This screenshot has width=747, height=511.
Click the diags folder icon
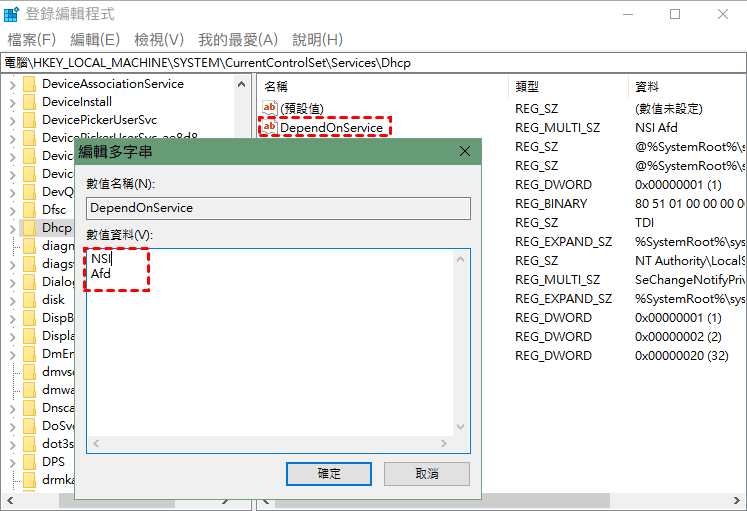[30, 264]
